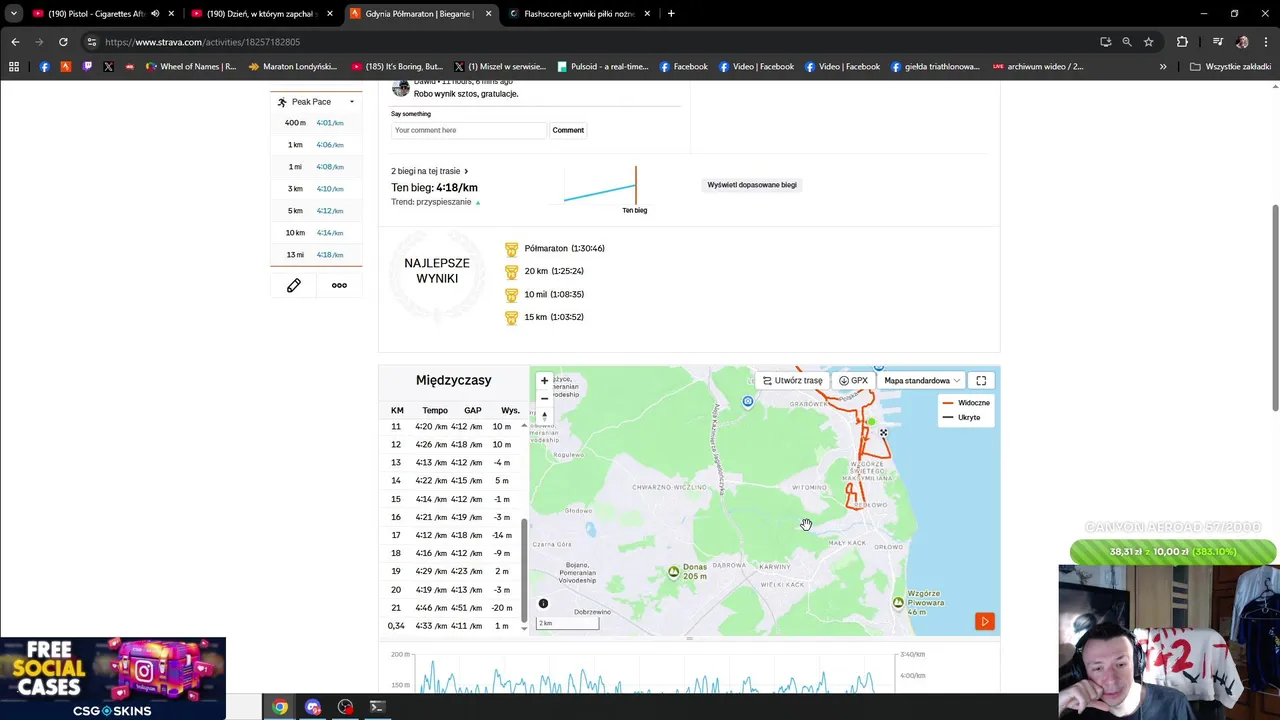Image resolution: width=1280 pixels, height=720 pixels.
Task: Open a new browser tab
Action: [671, 14]
